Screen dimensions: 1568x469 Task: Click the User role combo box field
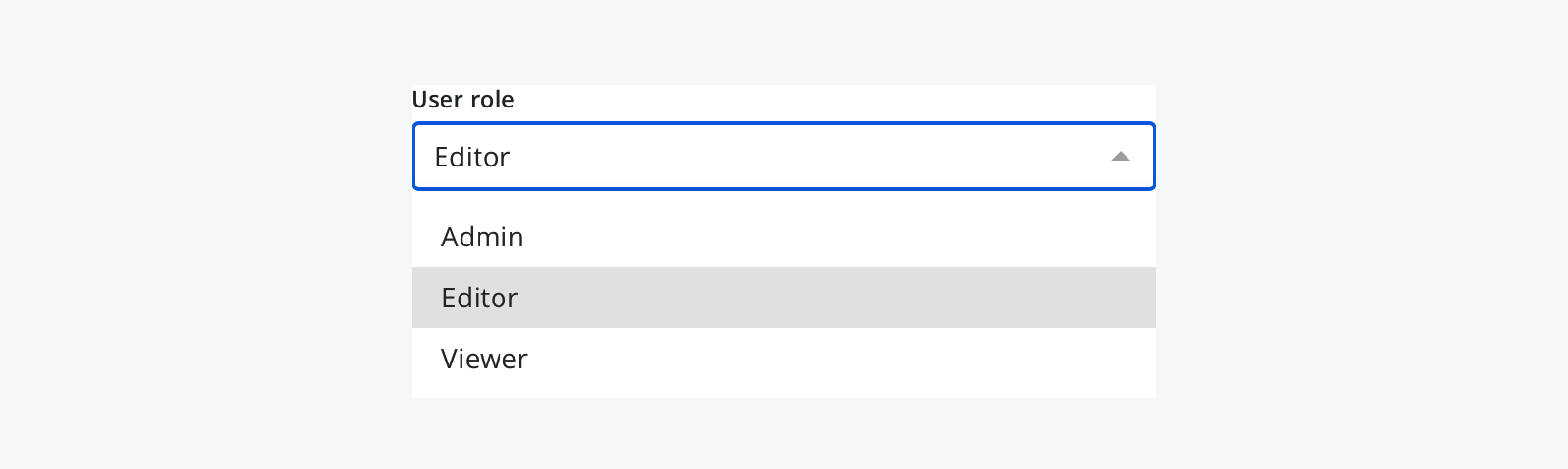[x=784, y=156]
